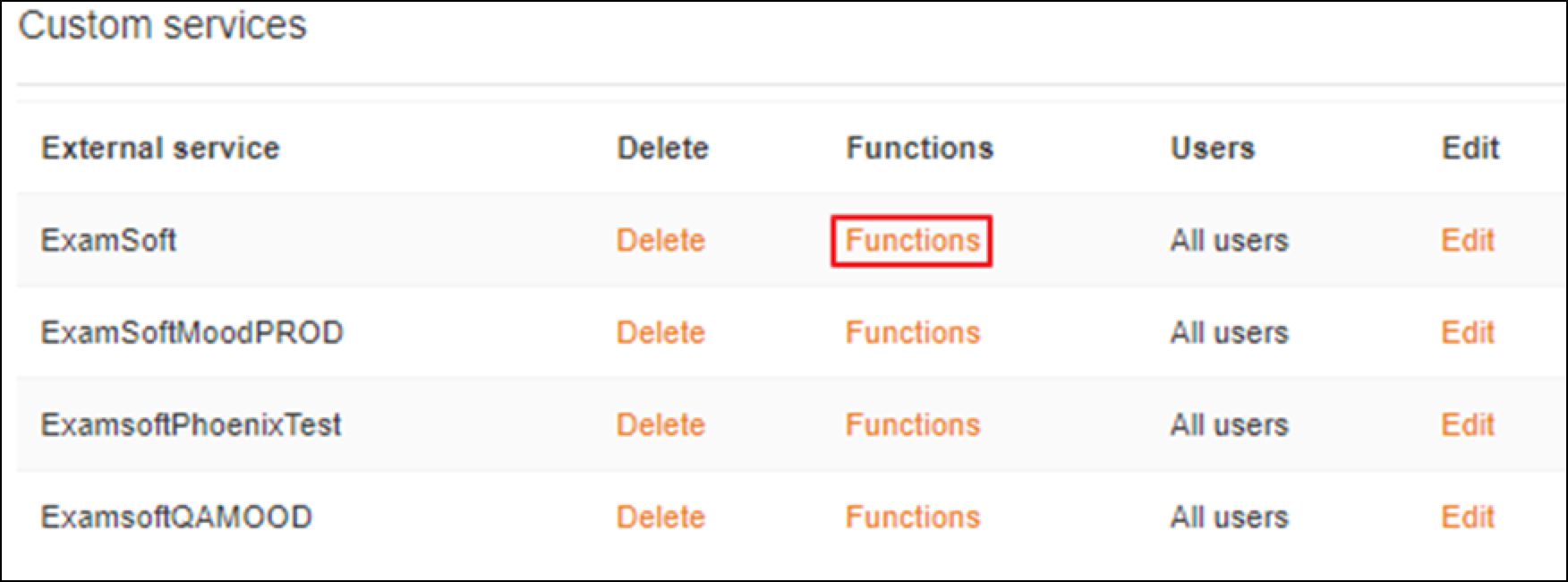Image resolution: width=1568 pixels, height=582 pixels.
Task: Delete the ExamsoftQAMOOD service
Action: 660,517
